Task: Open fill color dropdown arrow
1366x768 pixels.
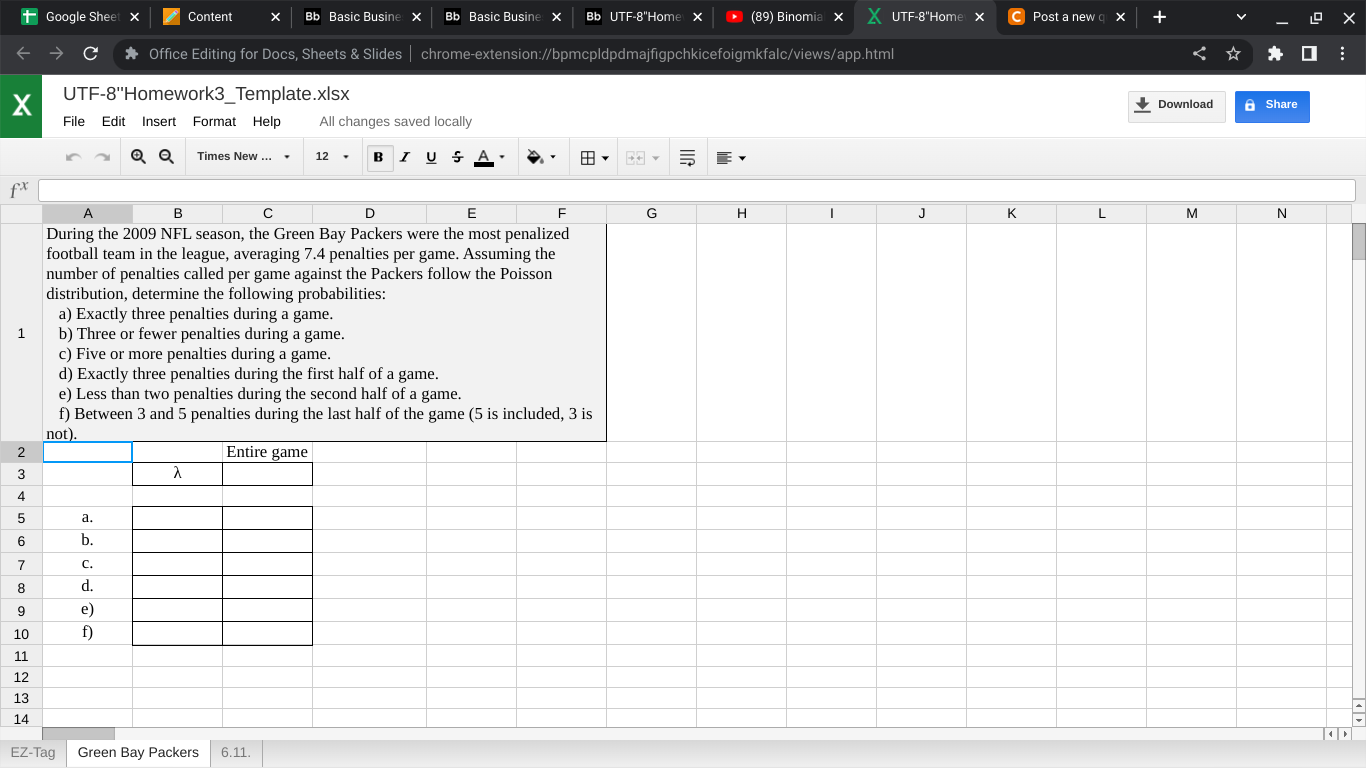Action: tap(553, 157)
